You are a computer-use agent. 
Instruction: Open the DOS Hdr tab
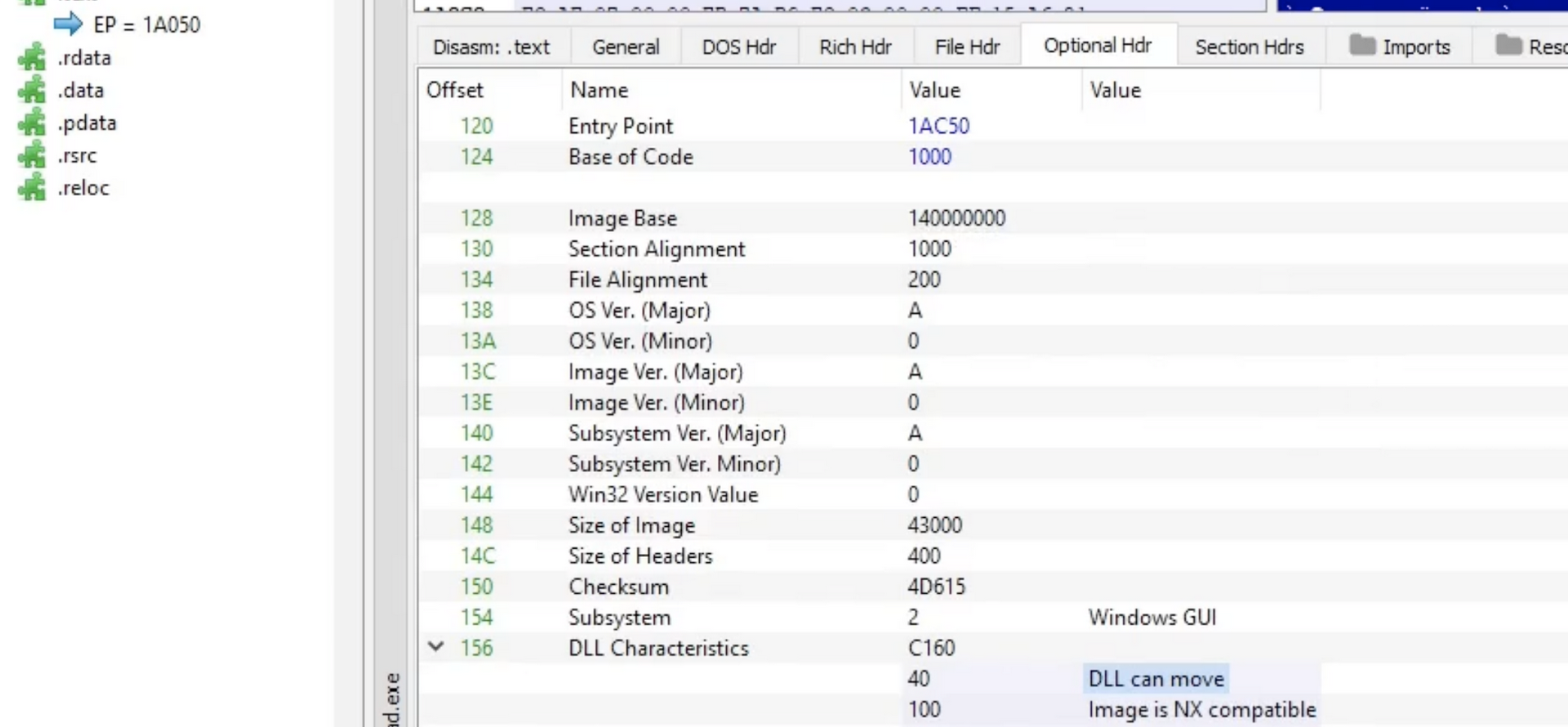(739, 47)
